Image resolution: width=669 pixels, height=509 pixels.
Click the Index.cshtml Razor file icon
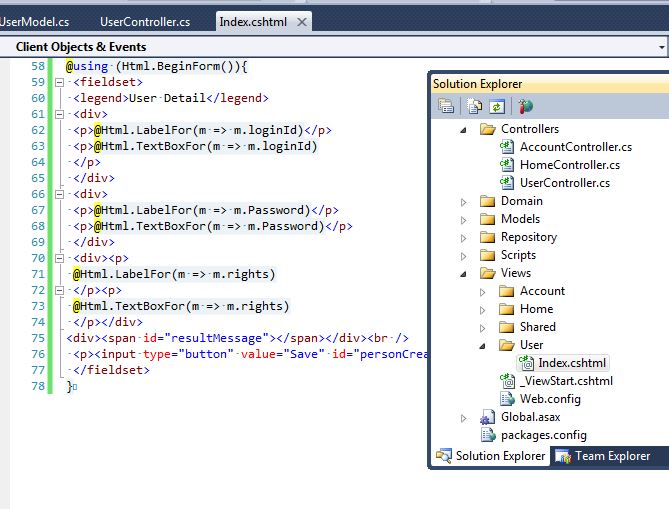click(x=526, y=363)
